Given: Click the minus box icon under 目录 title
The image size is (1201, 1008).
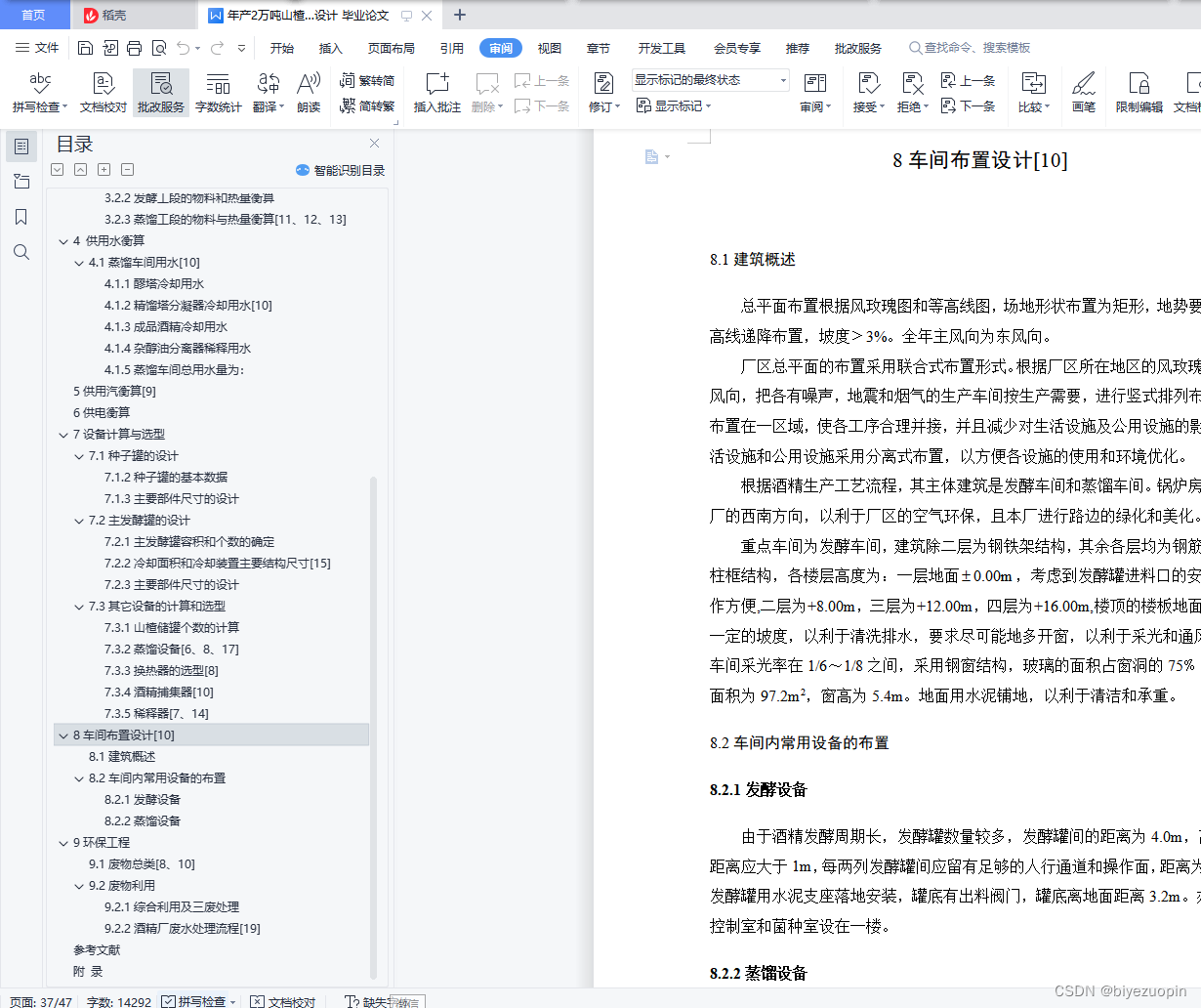Looking at the screenshot, I should pos(128,169).
